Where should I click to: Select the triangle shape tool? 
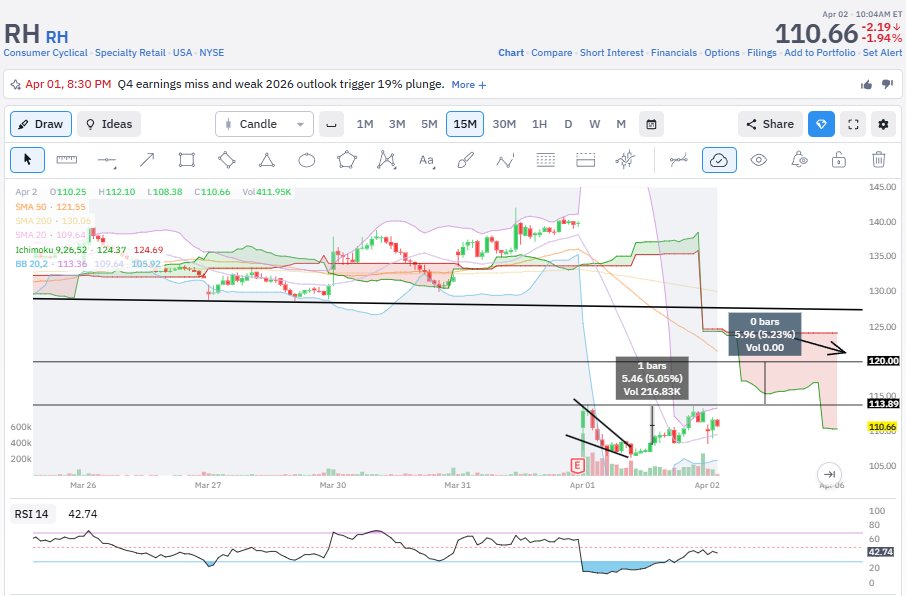click(x=266, y=160)
